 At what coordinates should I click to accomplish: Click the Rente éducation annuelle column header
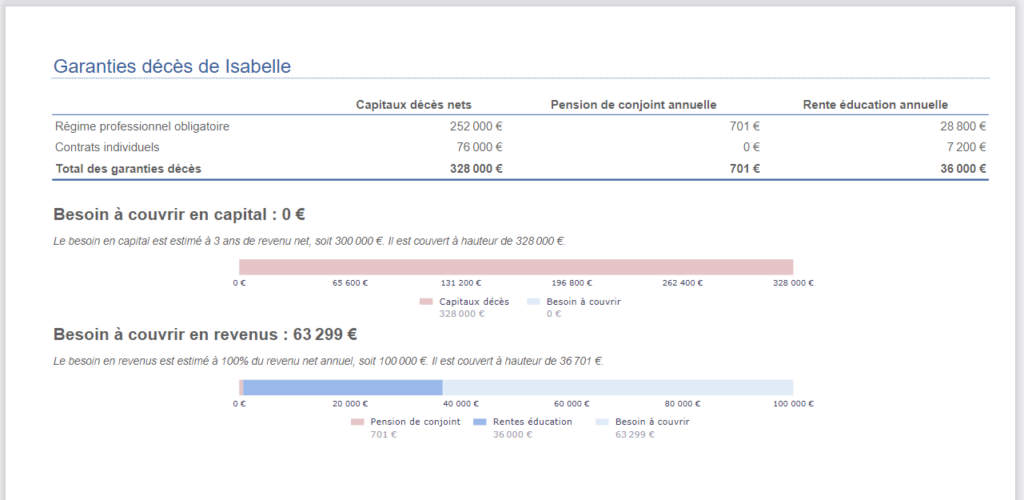pos(875,105)
